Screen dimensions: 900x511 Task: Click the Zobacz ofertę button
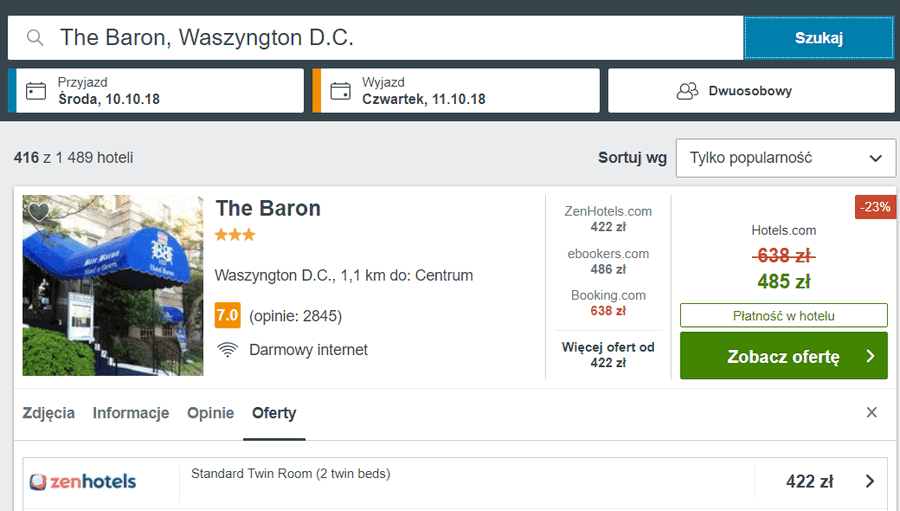click(x=783, y=356)
